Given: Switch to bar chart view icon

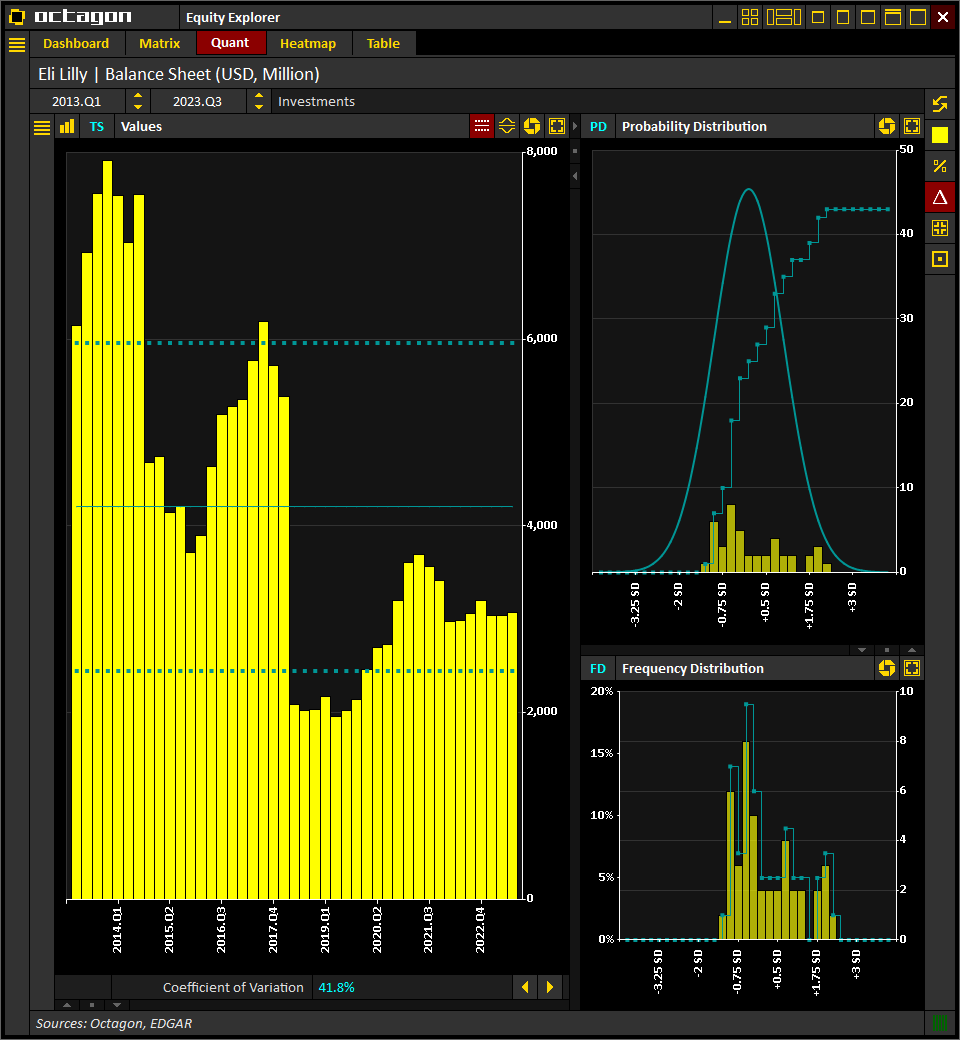Looking at the screenshot, I should (67, 127).
